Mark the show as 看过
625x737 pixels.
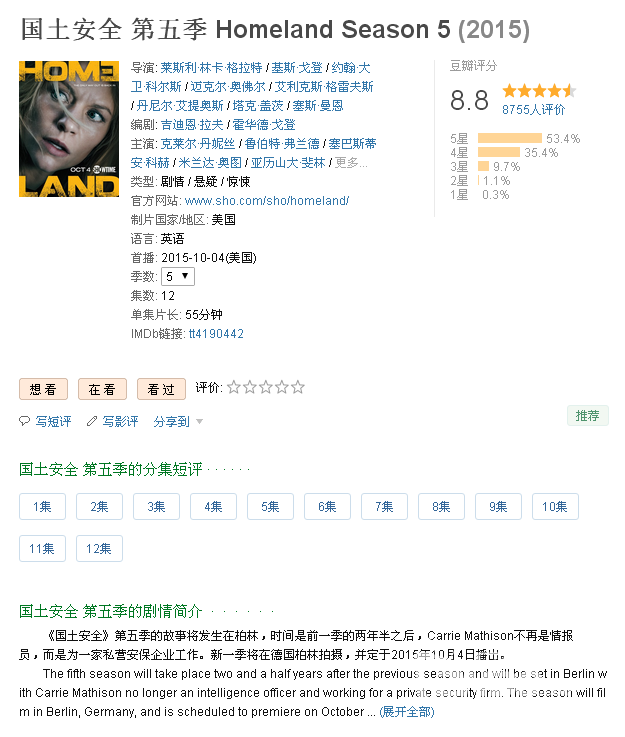click(161, 389)
